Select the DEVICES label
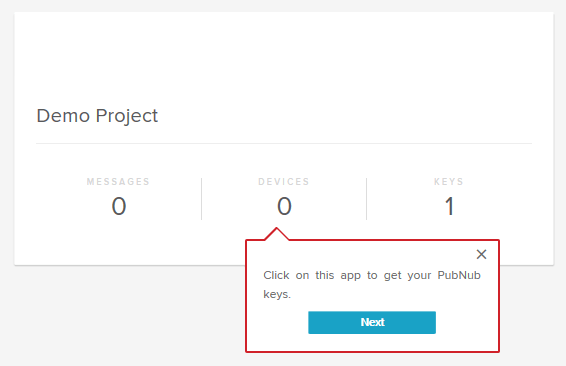566x366 pixels. tap(284, 182)
